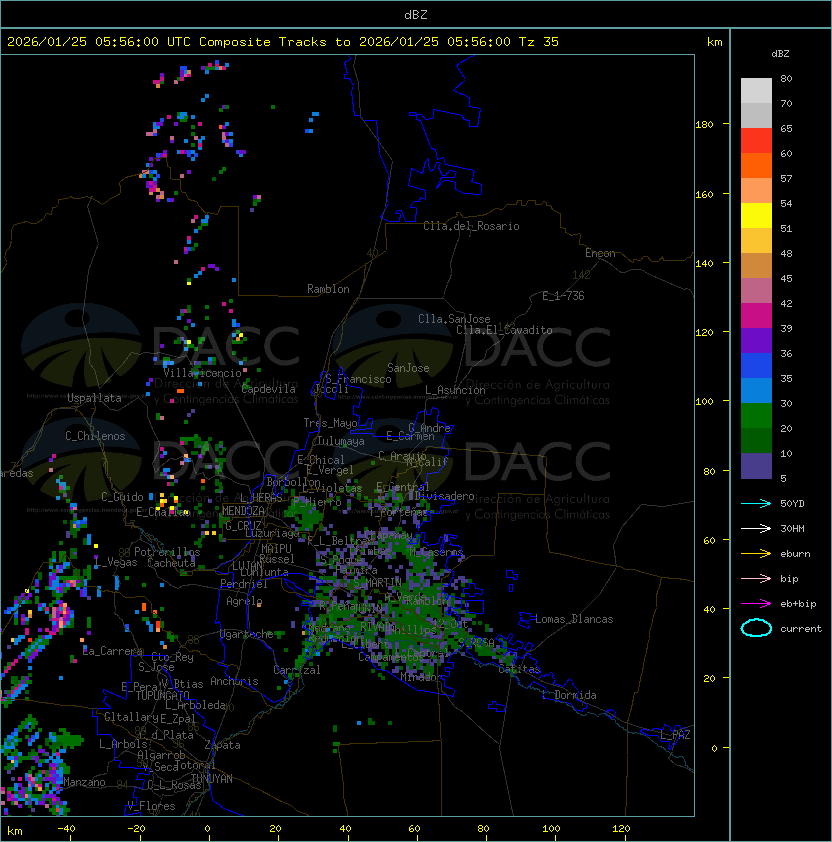Click the S_Francisco label
The width and height of the screenshot is (832, 842).
pos(358,379)
